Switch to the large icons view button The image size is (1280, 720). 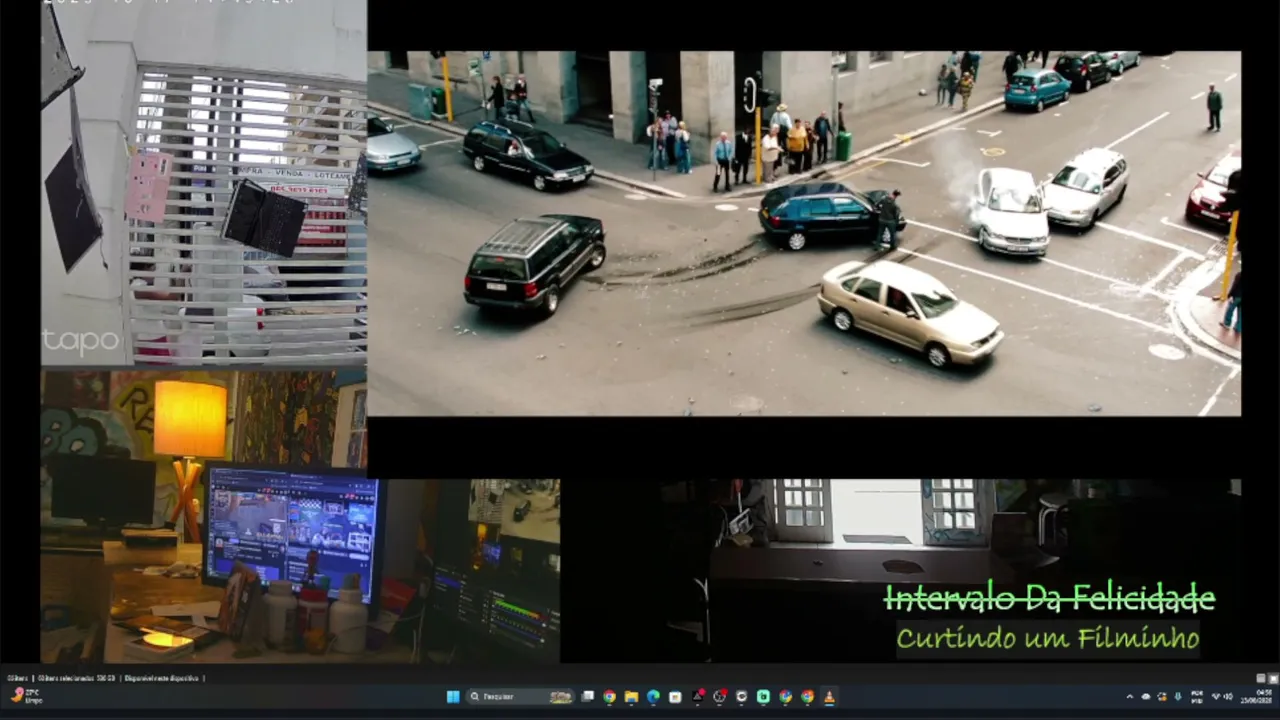coord(1273,678)
